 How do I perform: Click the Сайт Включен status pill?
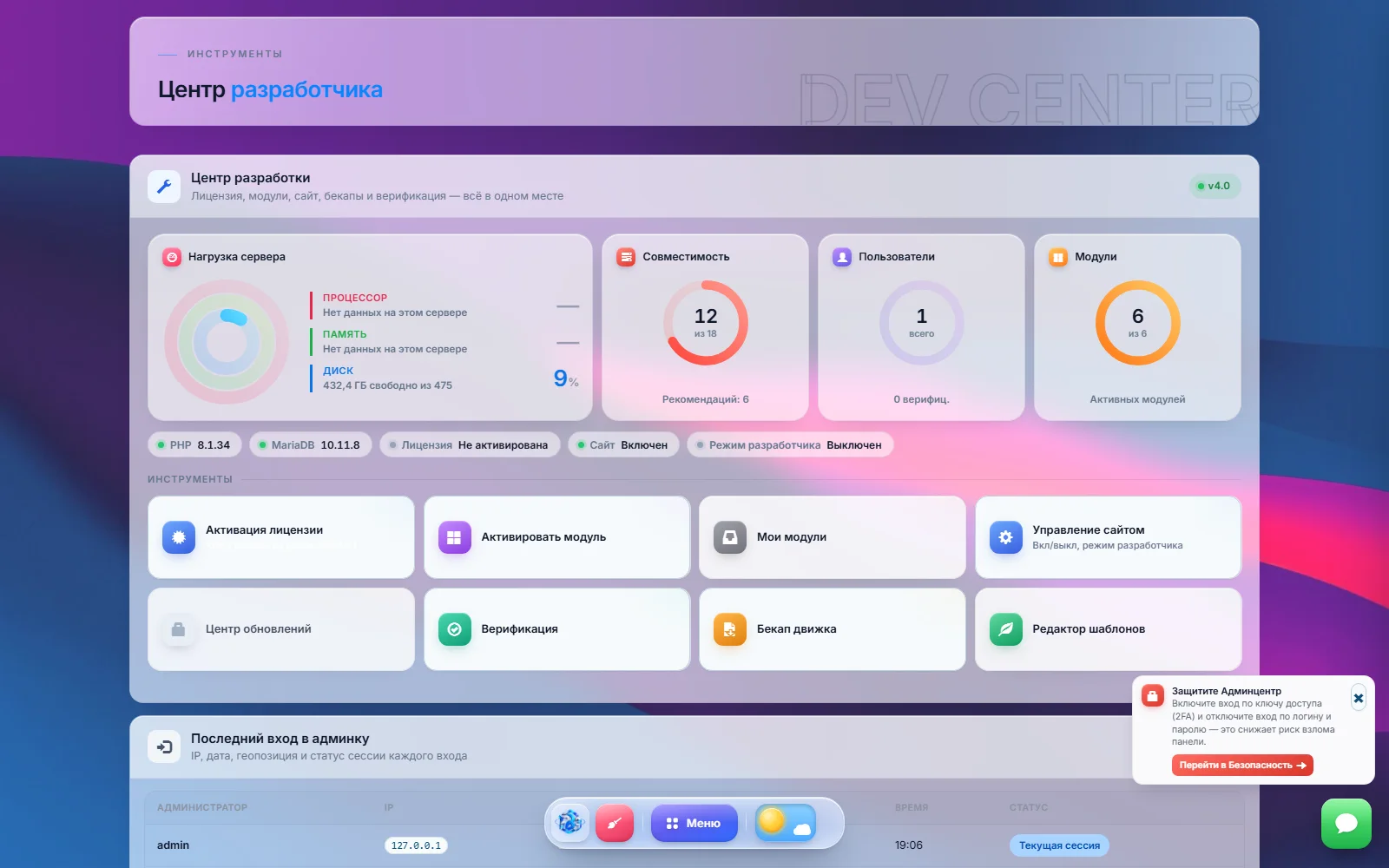click(x=624, y=445)
